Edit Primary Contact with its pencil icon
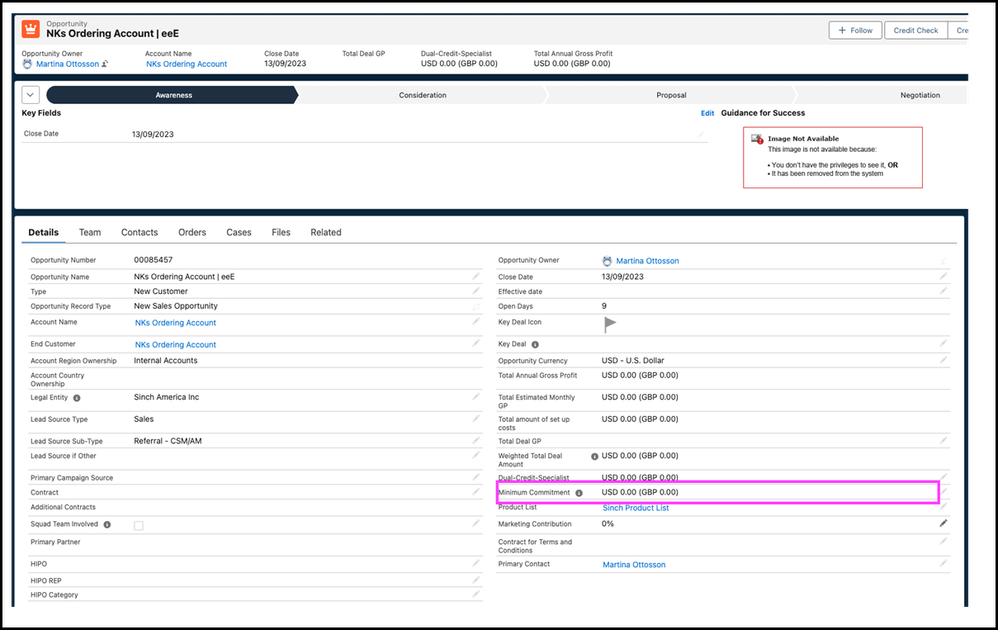 pyautogui.click(x=943, y=563)
